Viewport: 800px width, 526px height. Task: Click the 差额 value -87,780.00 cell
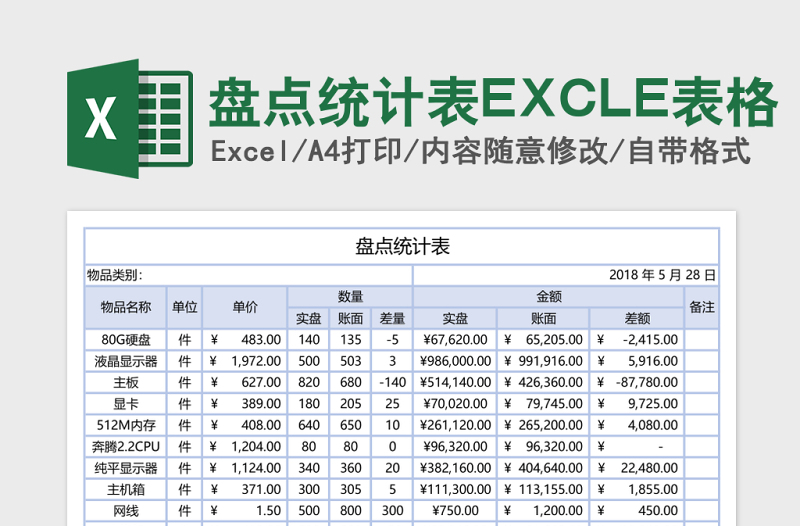(637, 383)
